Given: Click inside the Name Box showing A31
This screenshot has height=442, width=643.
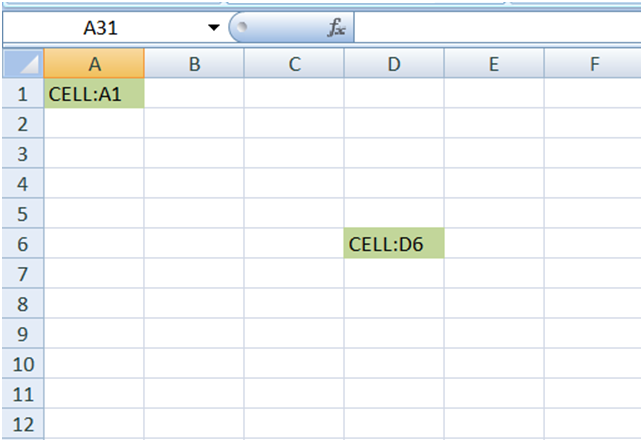Looking at the screenshot, I should [x=100, y=28].
